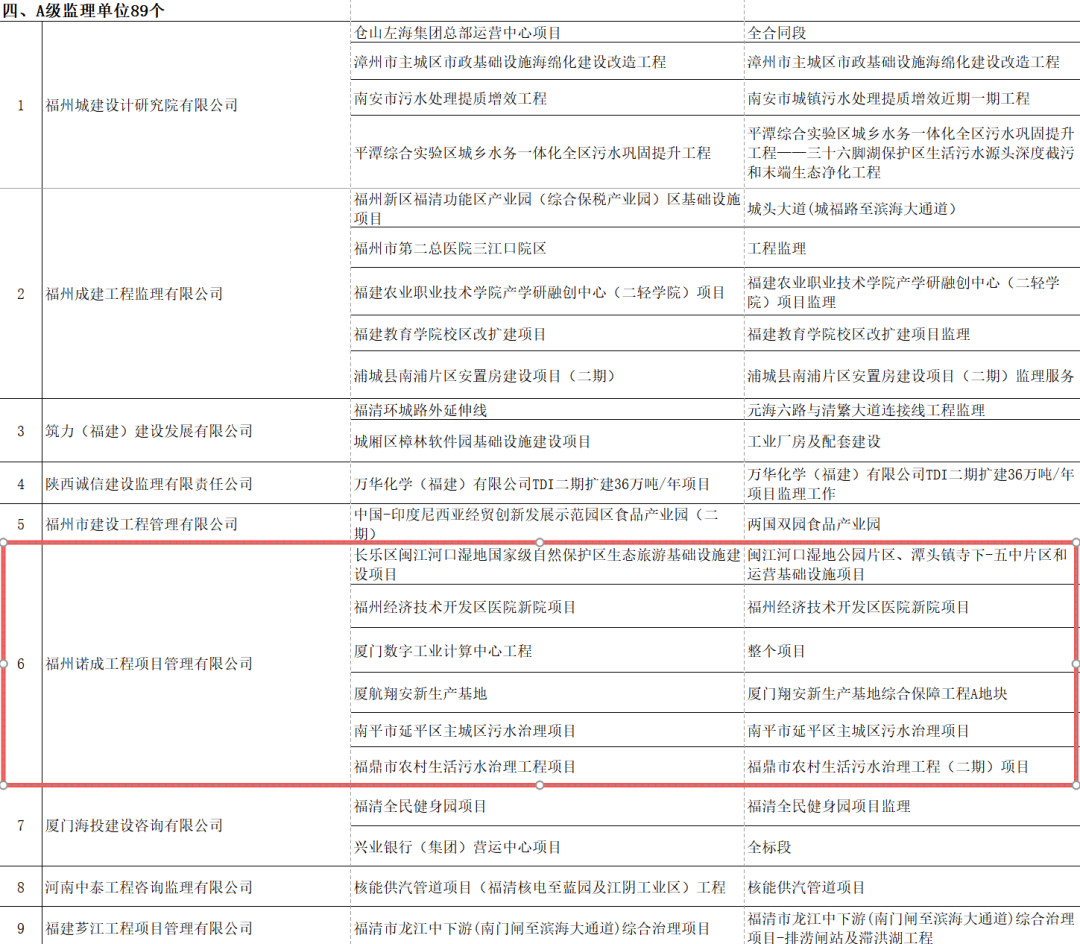The height and width of the screenshot is (944, 1080).
Task: Select "福建芗江工程项目管理有限公司" in row 9
Action: coord(148,928)
